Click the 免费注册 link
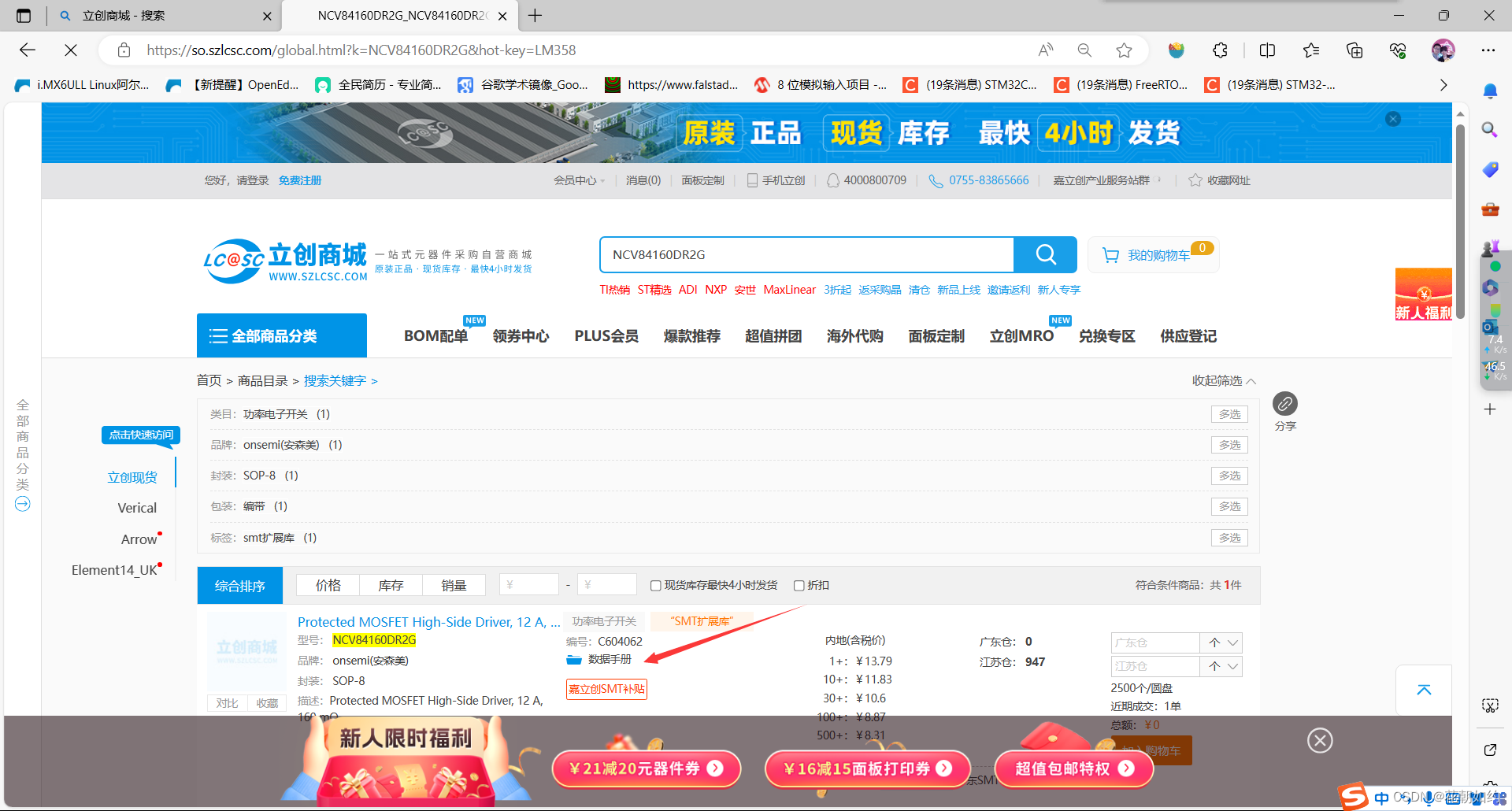This screenshot has height=811, width=1512. pyautogui.click(x=300, y=180)
